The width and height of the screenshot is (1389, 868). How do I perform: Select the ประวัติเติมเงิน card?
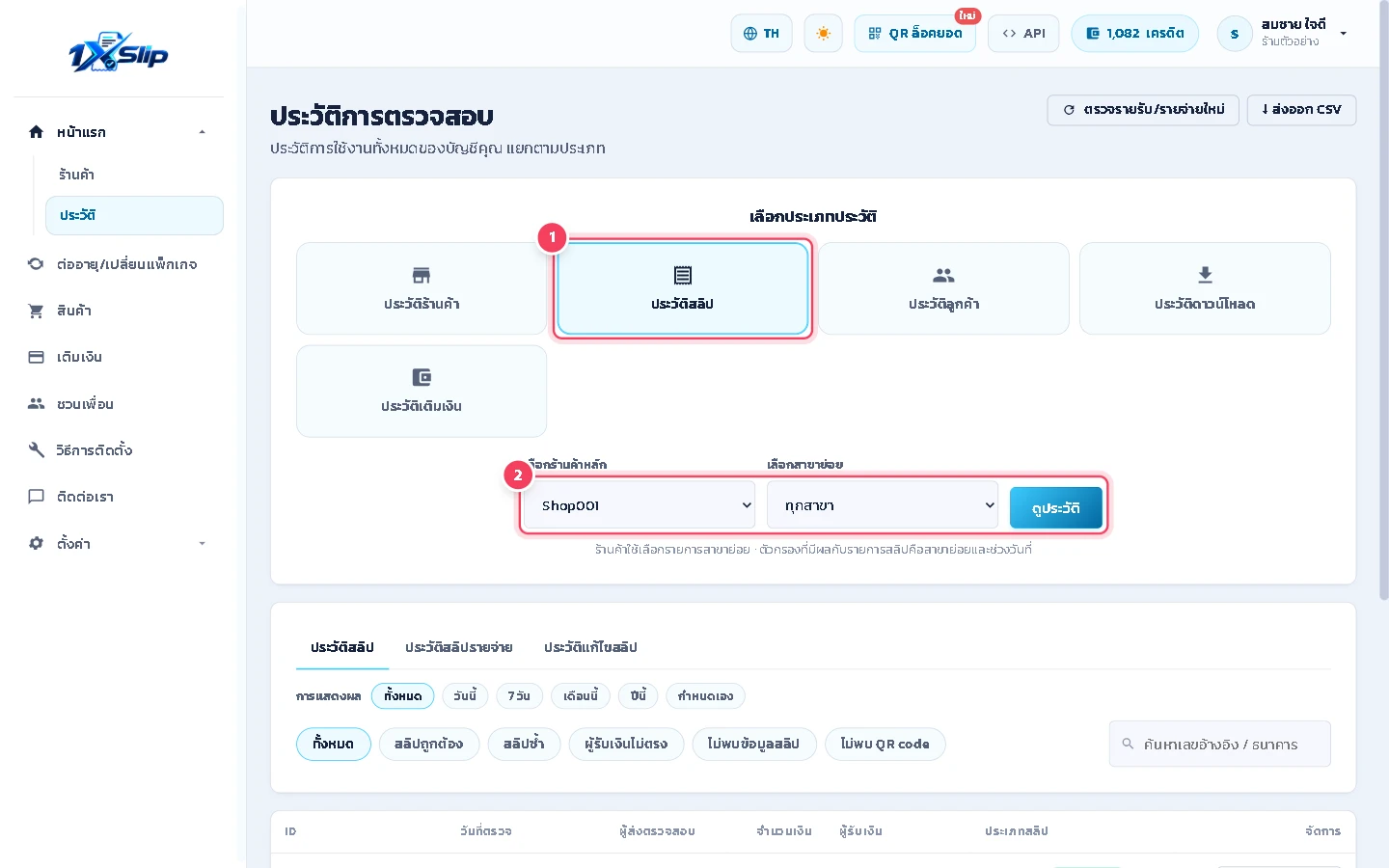point(422,391)
